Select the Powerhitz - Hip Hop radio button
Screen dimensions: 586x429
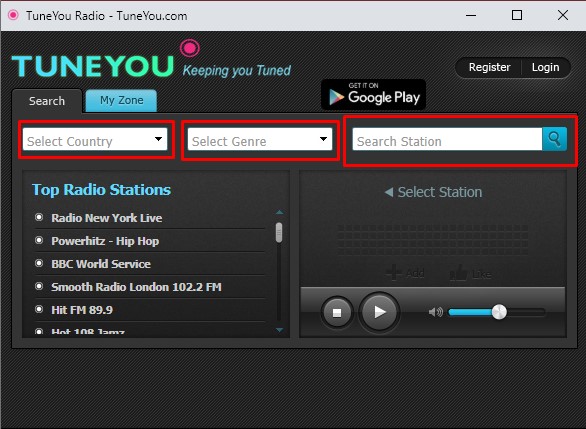(39, 240)
